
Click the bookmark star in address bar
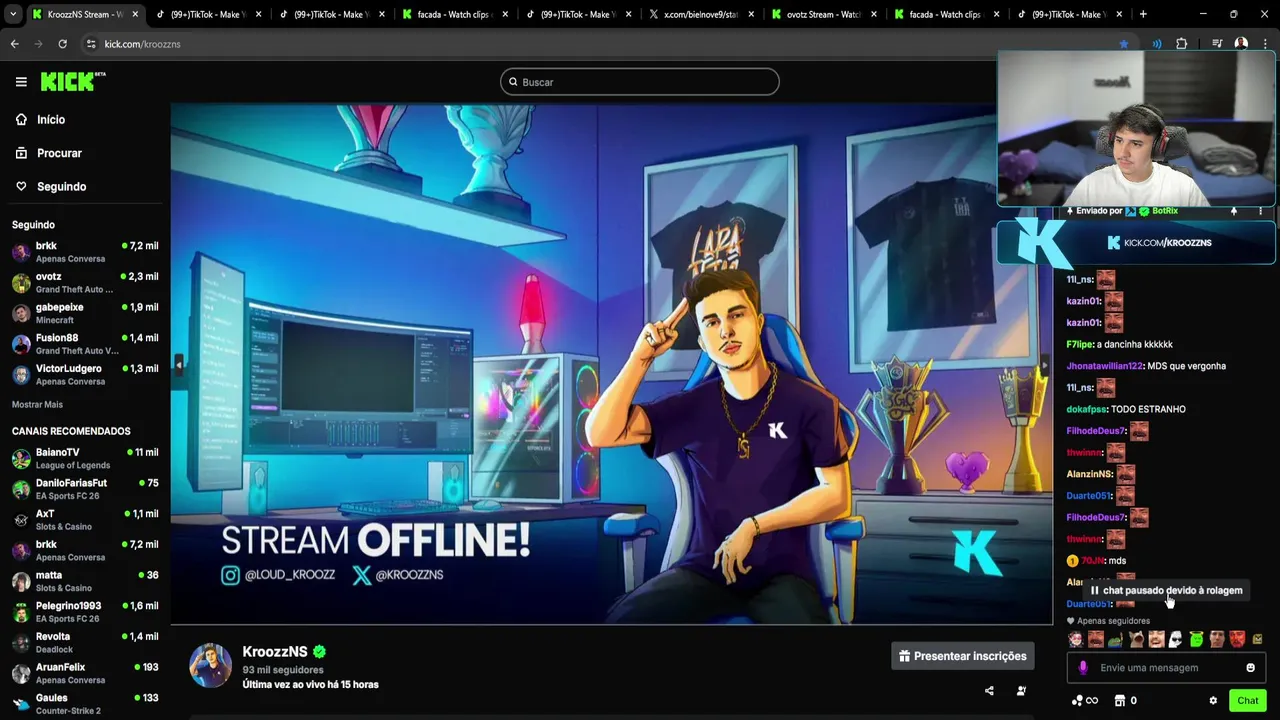(1124, 44)
